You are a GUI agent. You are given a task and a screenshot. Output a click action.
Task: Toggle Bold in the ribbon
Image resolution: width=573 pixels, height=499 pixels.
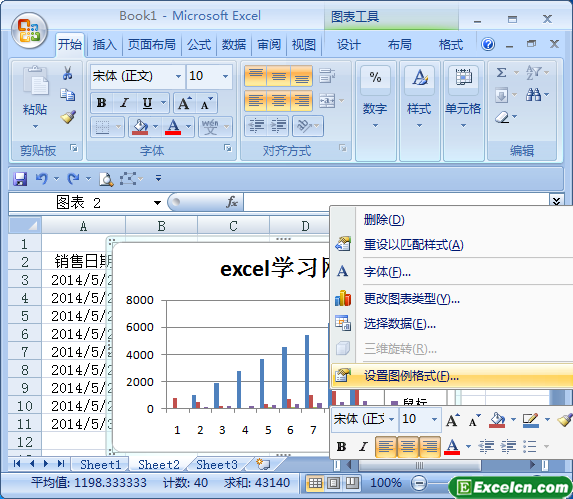102,103
